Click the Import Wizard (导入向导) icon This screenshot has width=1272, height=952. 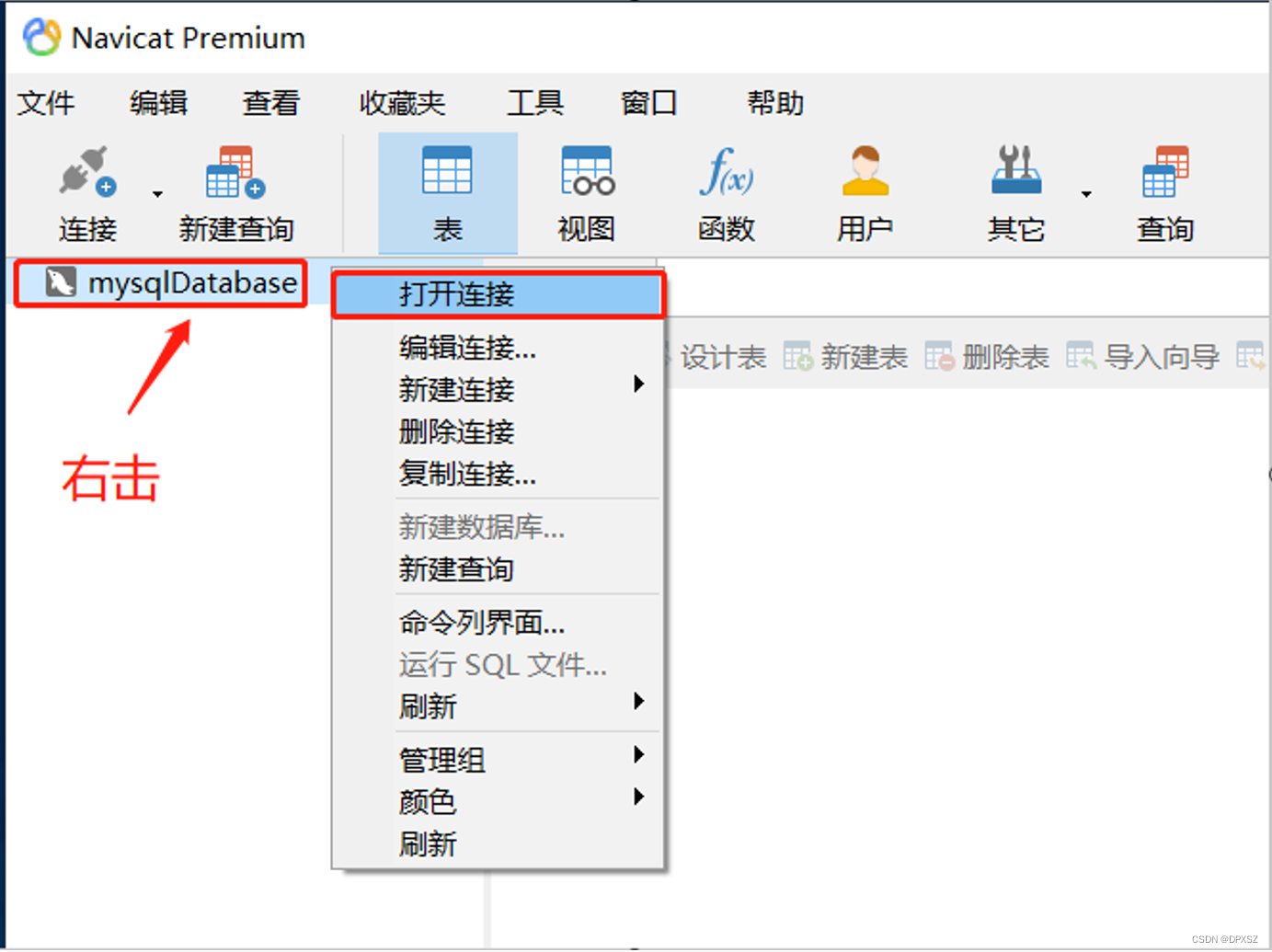point(1081,356)
